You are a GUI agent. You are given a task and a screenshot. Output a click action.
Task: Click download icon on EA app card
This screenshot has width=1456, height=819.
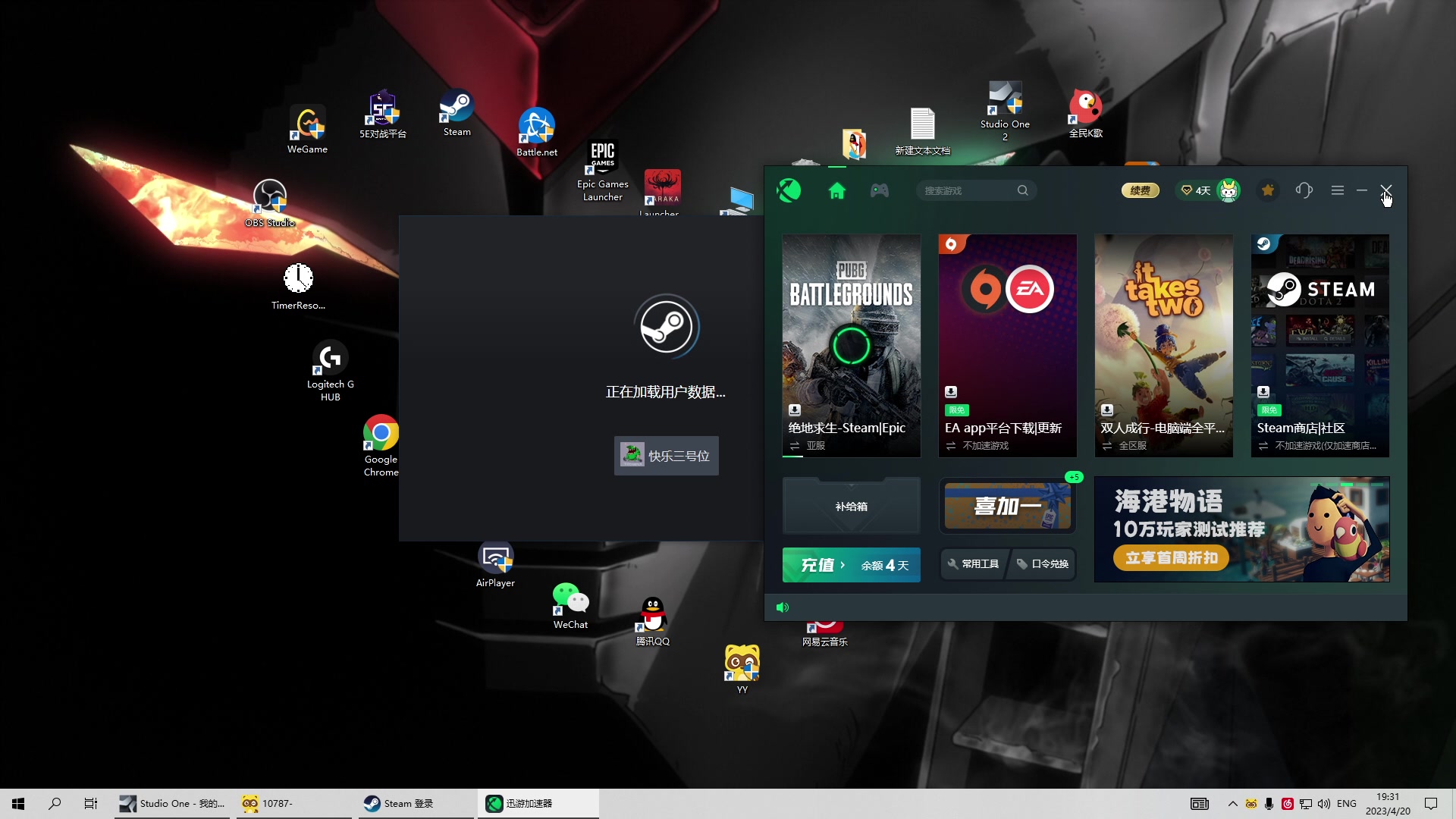tap(951, 392)
